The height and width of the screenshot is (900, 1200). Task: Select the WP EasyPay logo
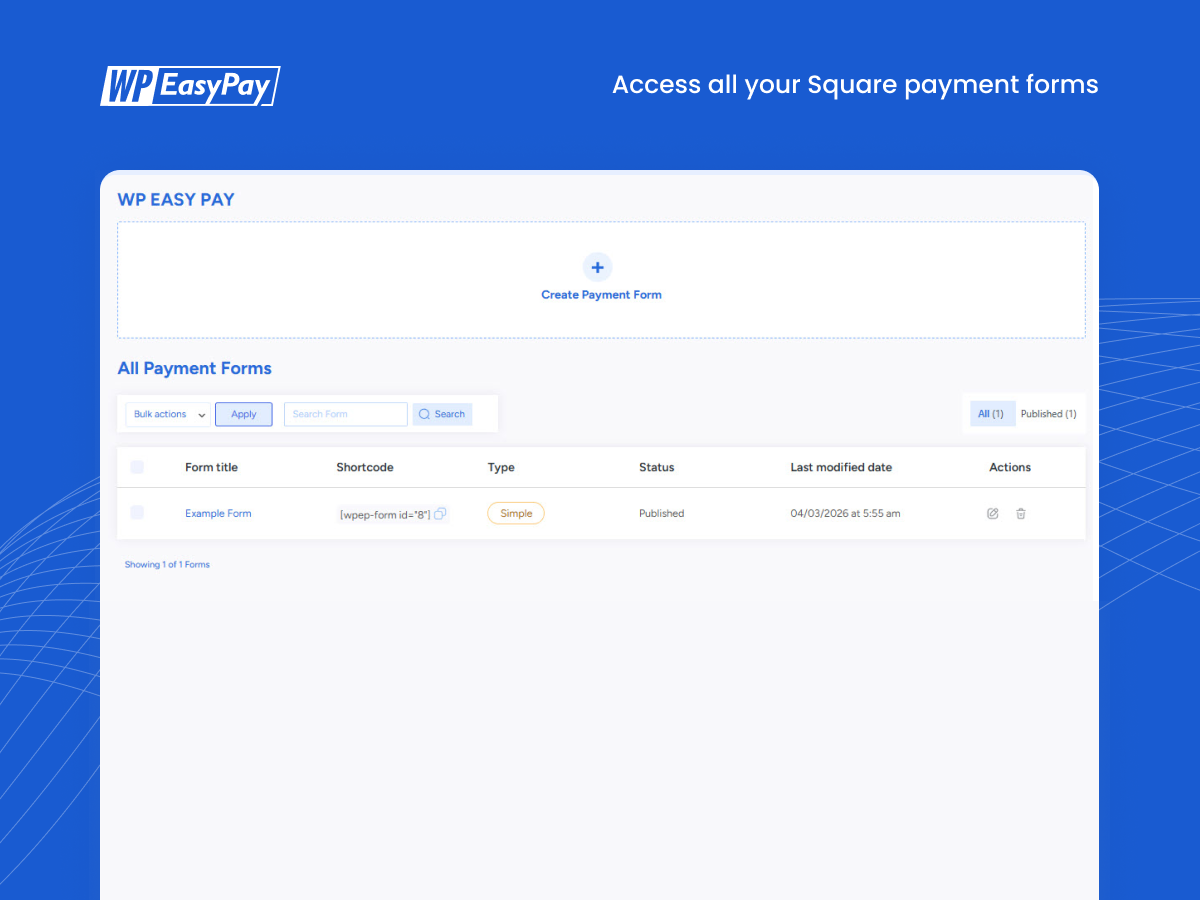[189, 85]
